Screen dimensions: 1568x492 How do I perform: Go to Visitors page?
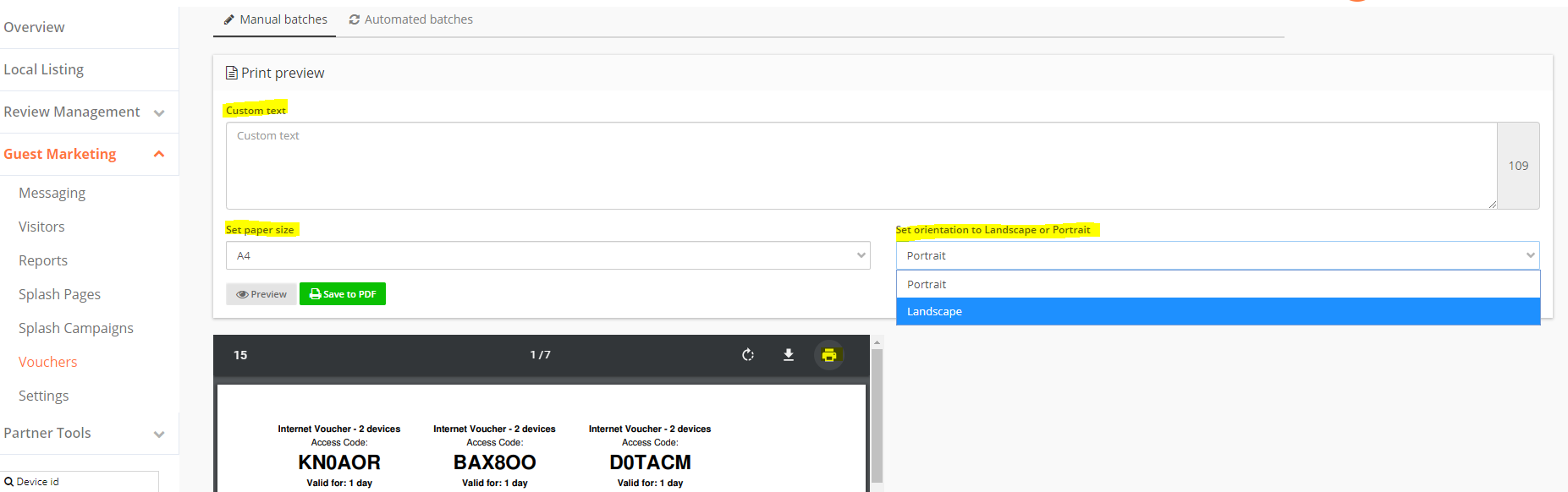coord(41,227)
